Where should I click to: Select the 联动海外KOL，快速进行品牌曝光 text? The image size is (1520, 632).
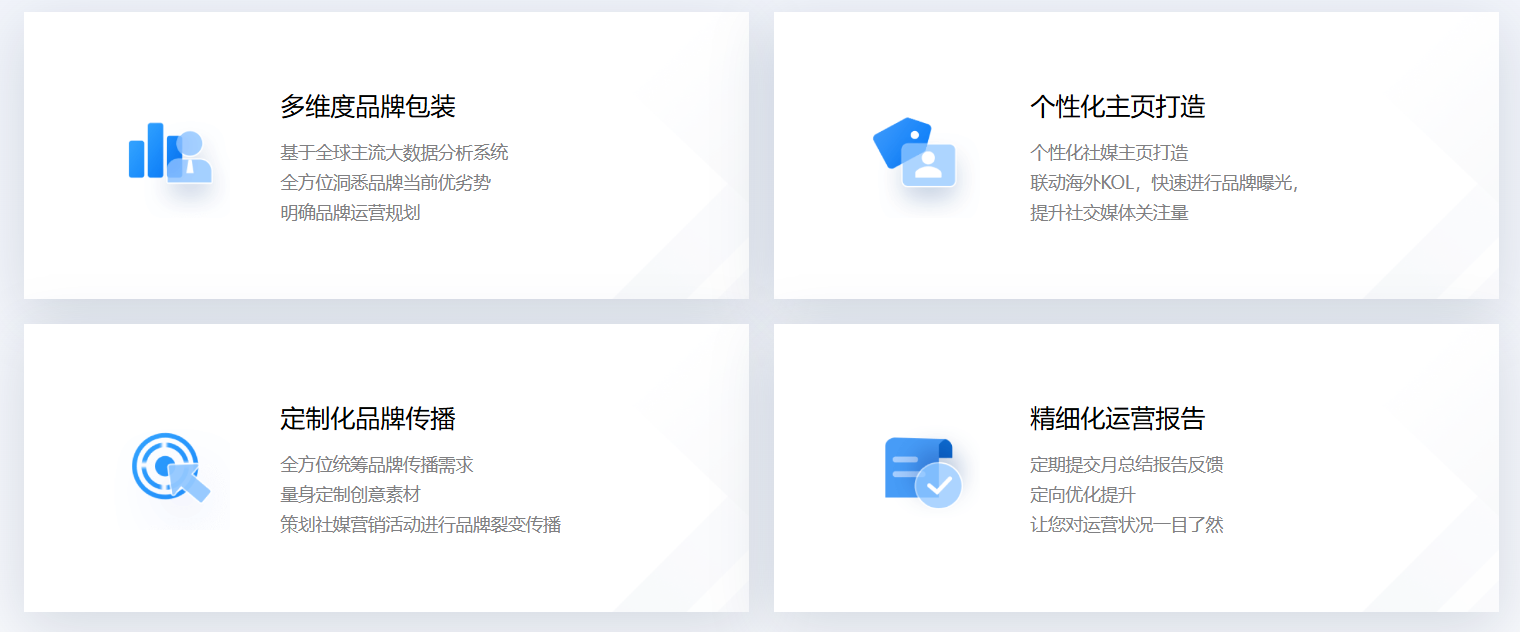pos(1163,183)
